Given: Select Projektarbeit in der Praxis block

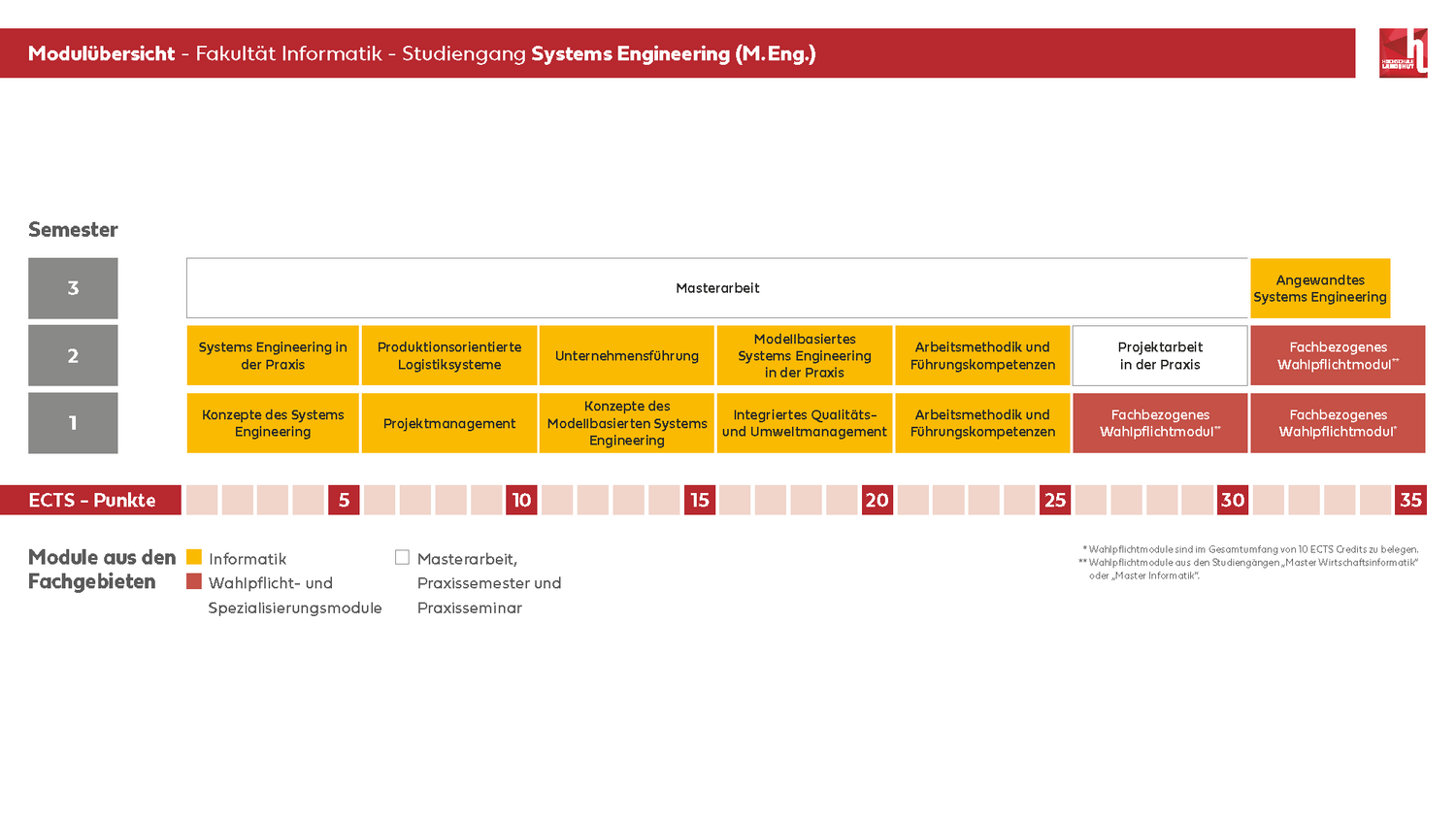Looking at the screenshot, I should 1160,355.
